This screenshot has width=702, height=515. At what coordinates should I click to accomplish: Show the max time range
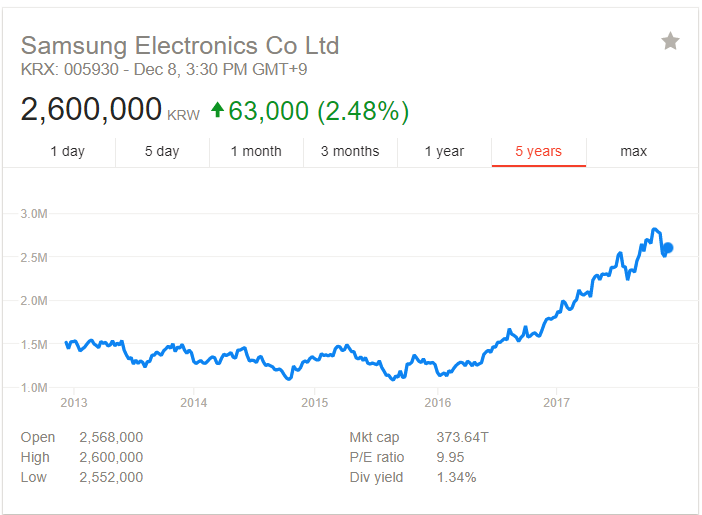(634, 151)
